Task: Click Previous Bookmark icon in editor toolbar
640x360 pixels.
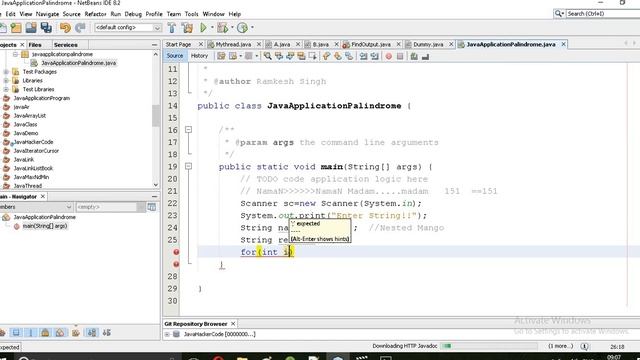Action: (326, 56)
